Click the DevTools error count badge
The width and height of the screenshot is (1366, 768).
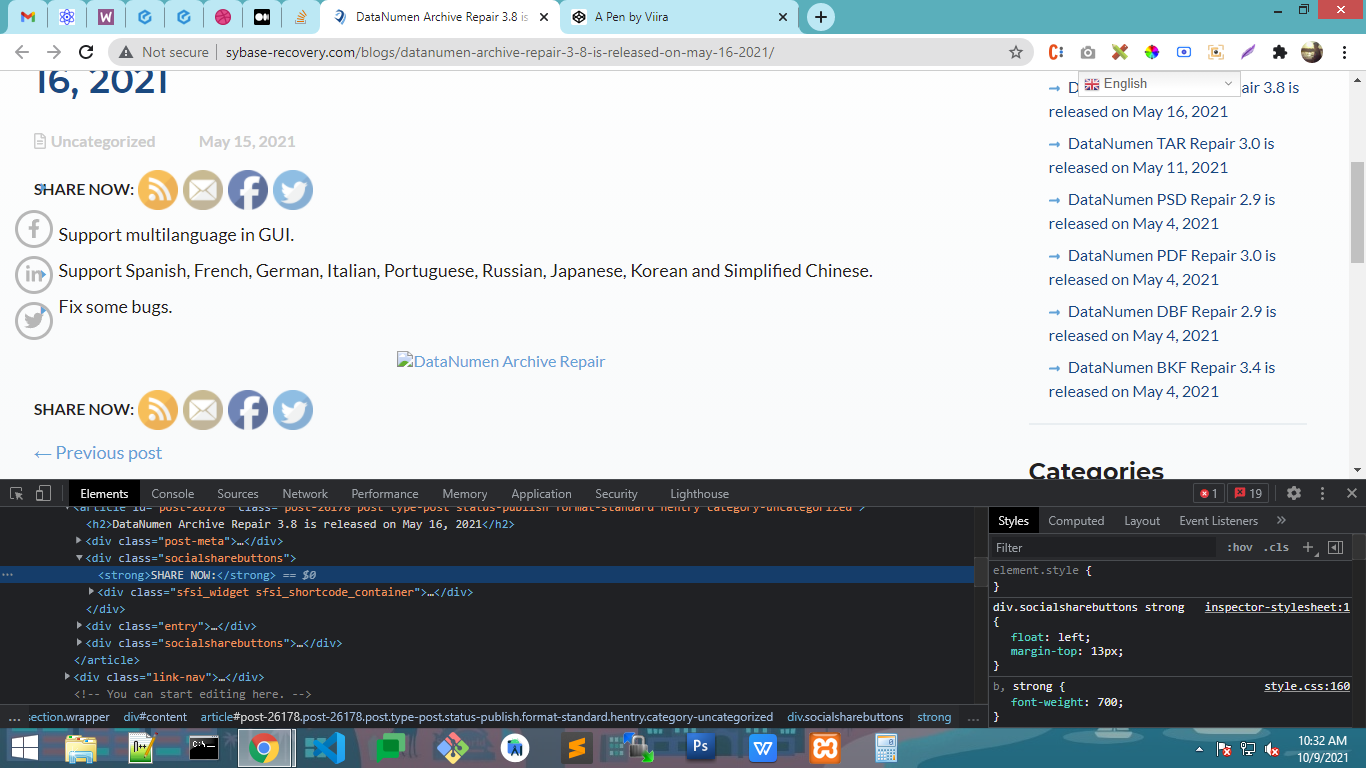(x=1208, y=493)
